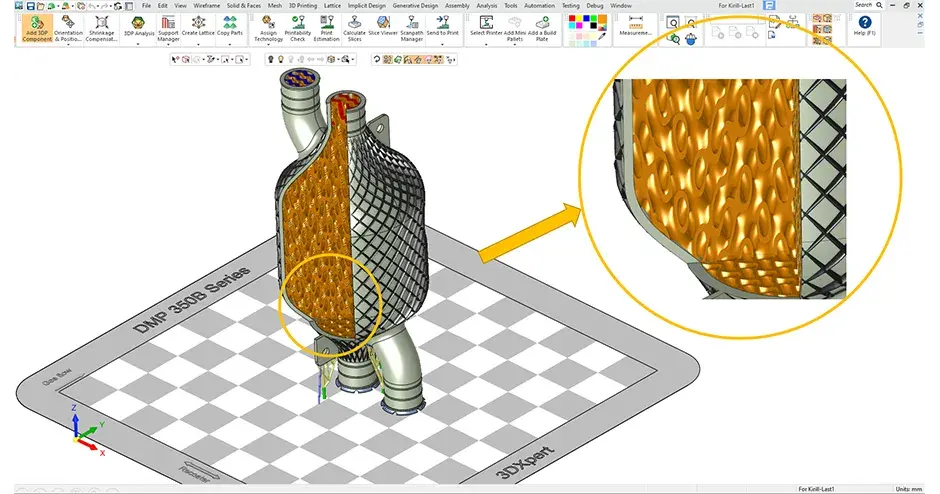Screen dimensions: 940x494
Task: Expand the 3DP Analysis dropdown arrow
Action: tap(136, 43)
